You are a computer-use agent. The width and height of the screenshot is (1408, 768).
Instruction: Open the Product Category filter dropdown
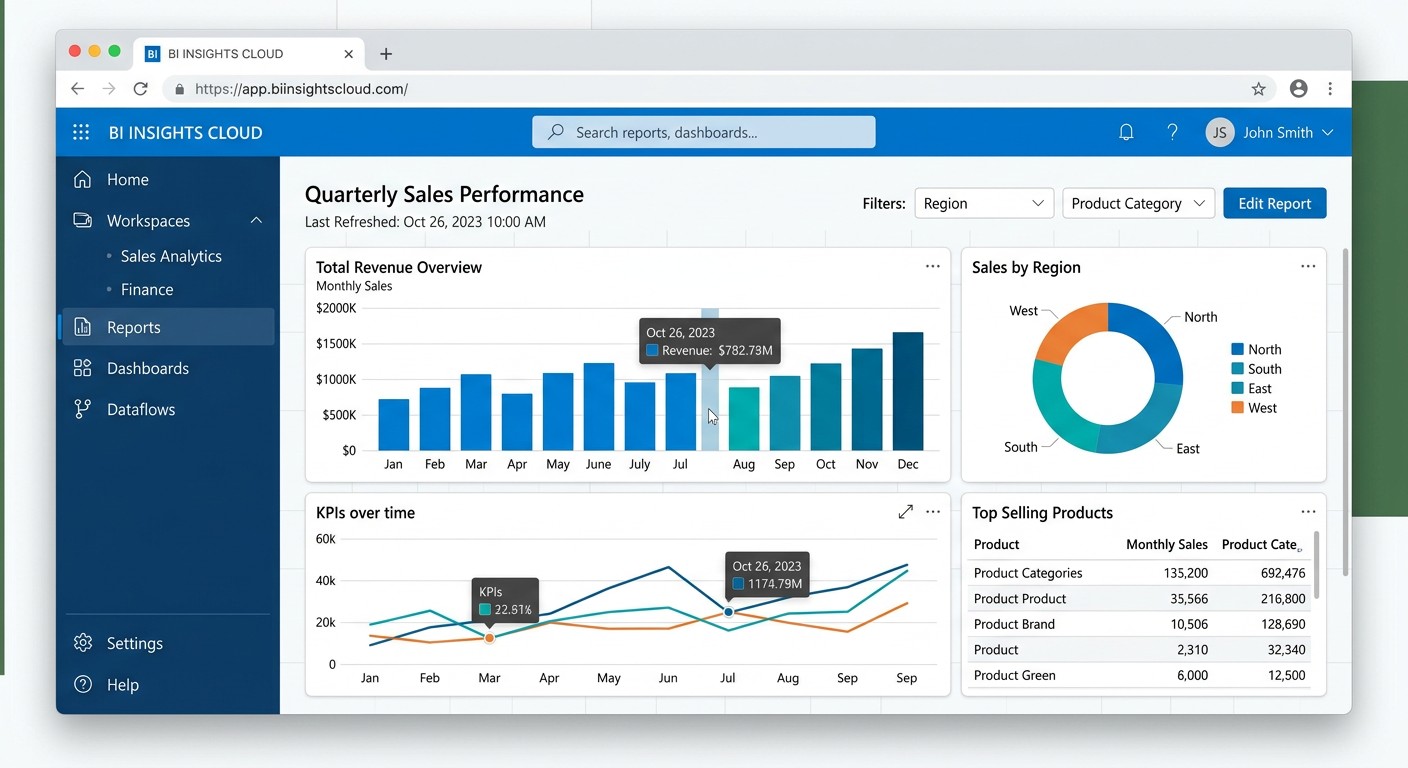(x=1138, y=203)
